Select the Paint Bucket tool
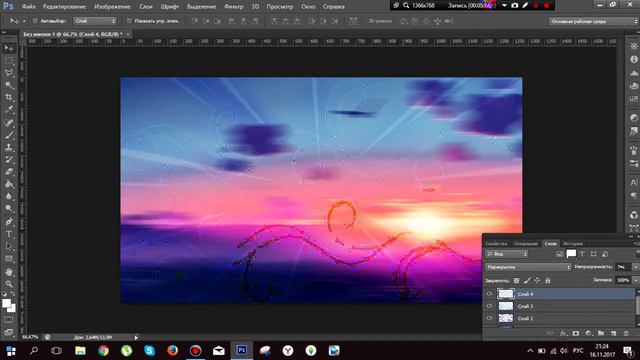This screenshot has width=640, height=360. coord(9,184)
